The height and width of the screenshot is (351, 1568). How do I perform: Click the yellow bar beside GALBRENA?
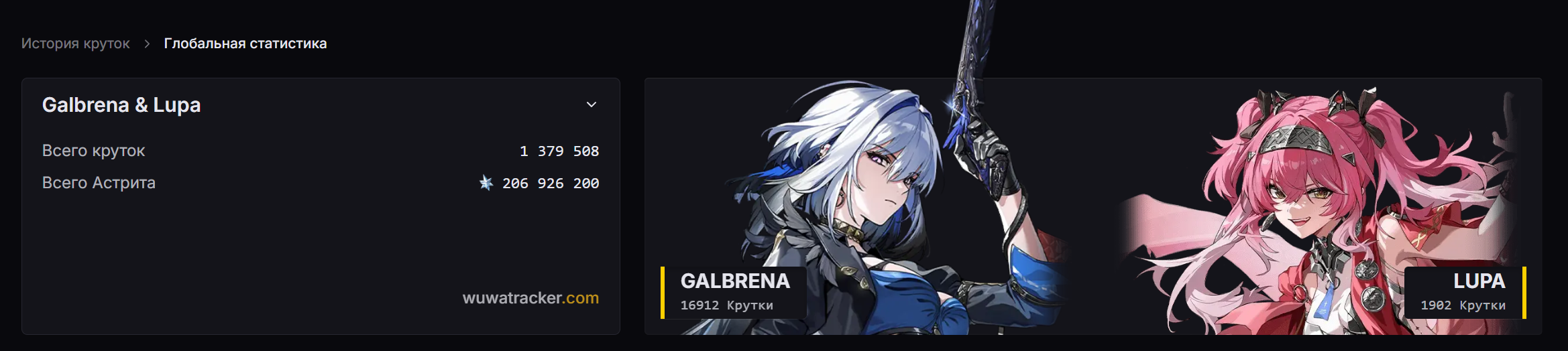pyautogui.click(x=663, y=293)
